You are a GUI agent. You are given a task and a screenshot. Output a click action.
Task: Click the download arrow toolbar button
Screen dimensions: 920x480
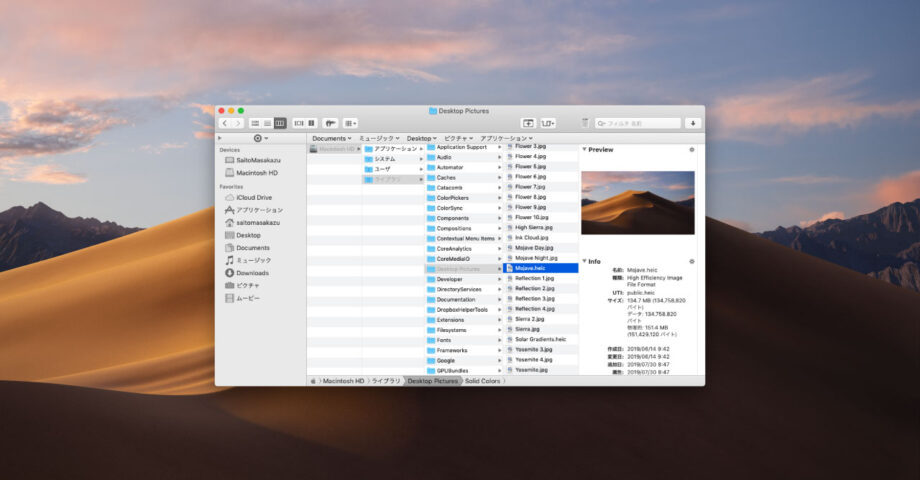click(692, 123)
